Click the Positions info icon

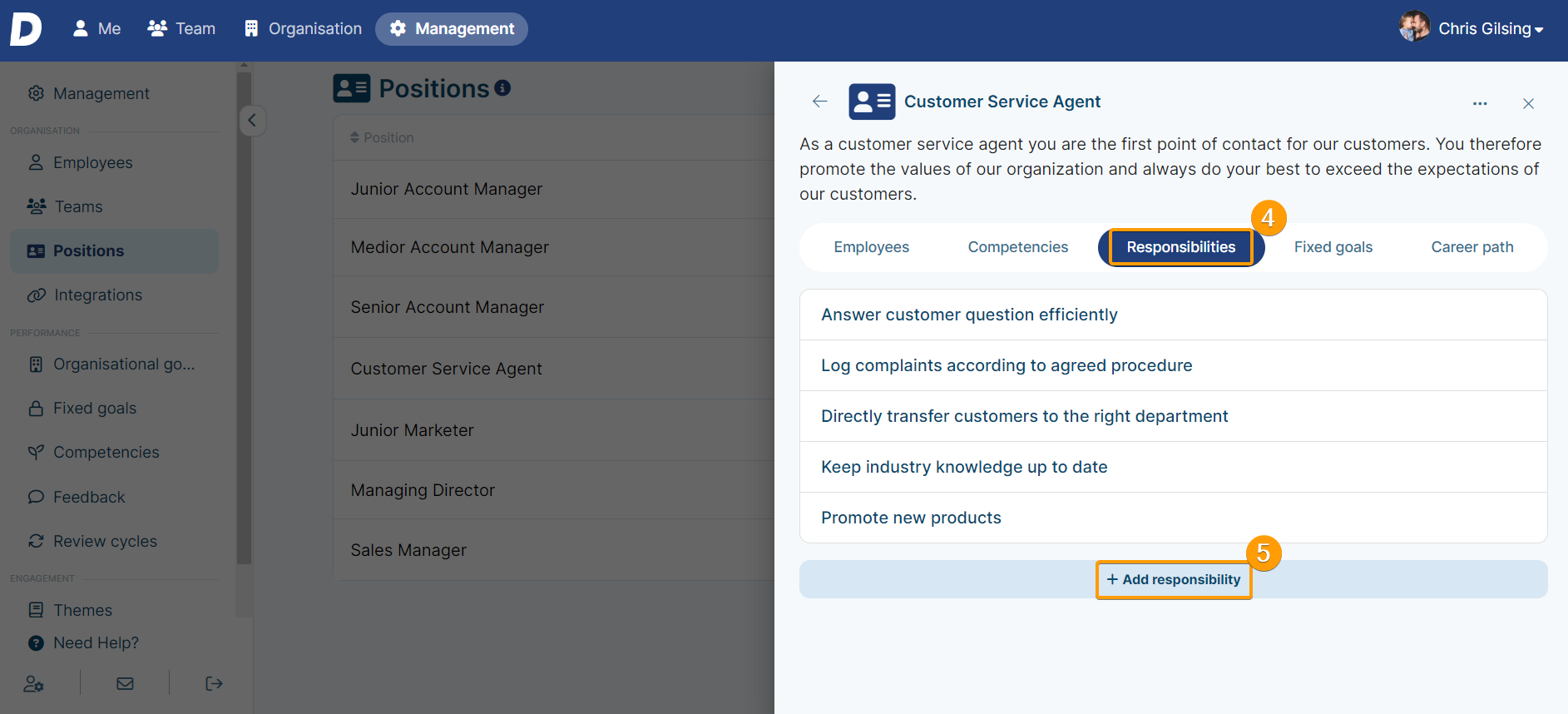(x=502, y=88)
